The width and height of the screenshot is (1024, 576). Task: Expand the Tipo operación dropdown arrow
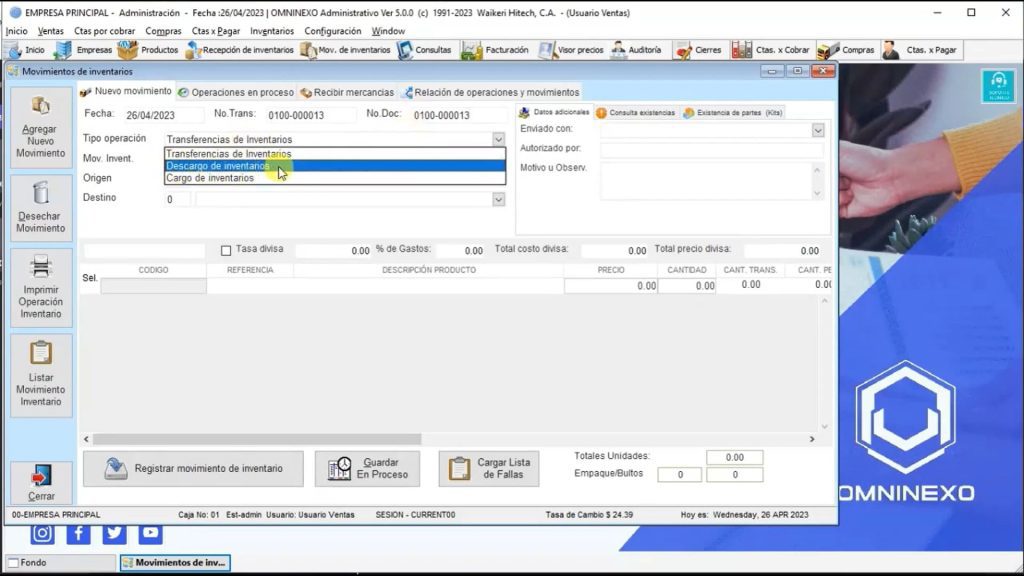[498, 139]
